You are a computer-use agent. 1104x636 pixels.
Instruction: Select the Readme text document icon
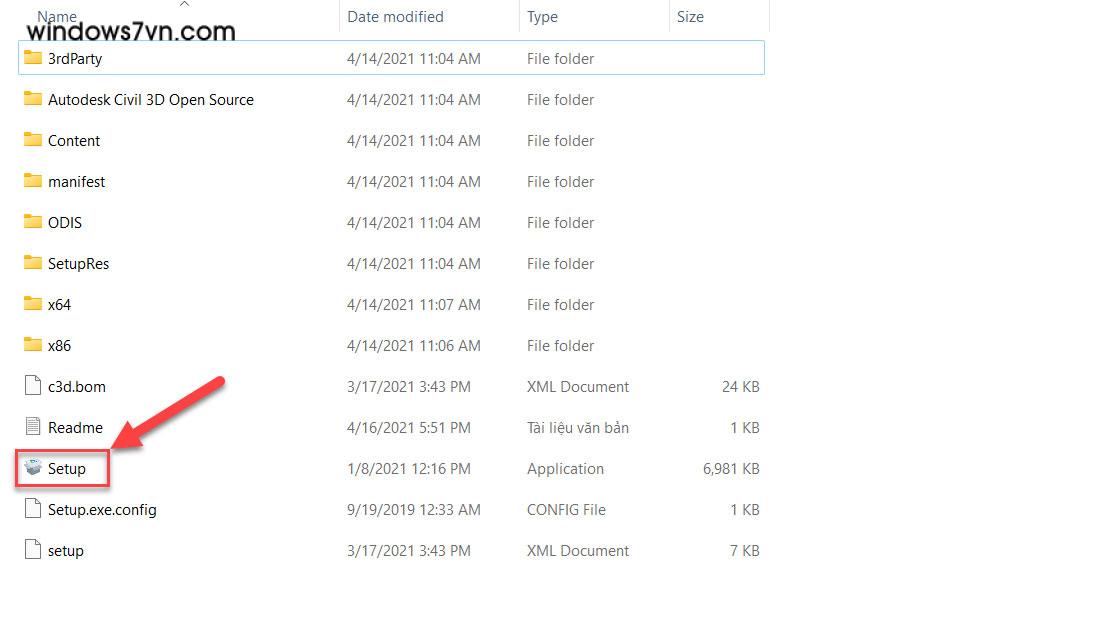click(33, 427)
